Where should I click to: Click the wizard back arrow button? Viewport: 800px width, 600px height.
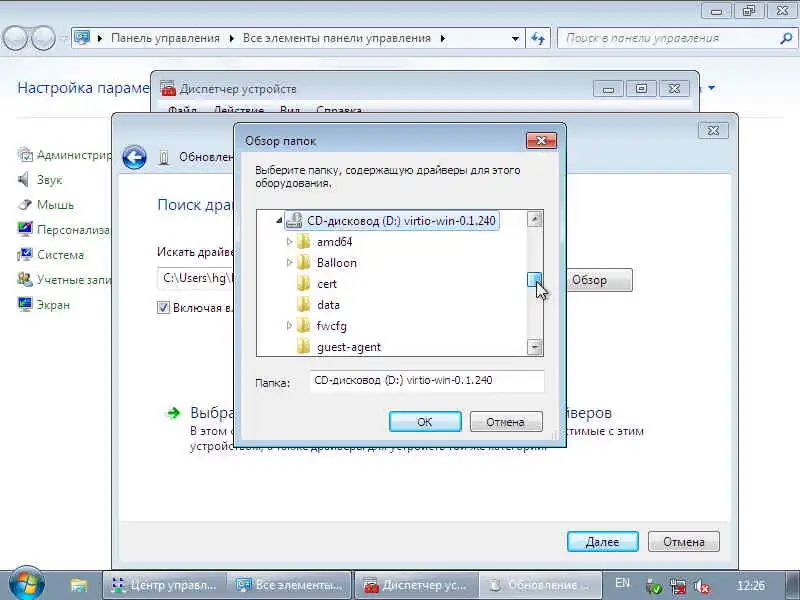134,157
